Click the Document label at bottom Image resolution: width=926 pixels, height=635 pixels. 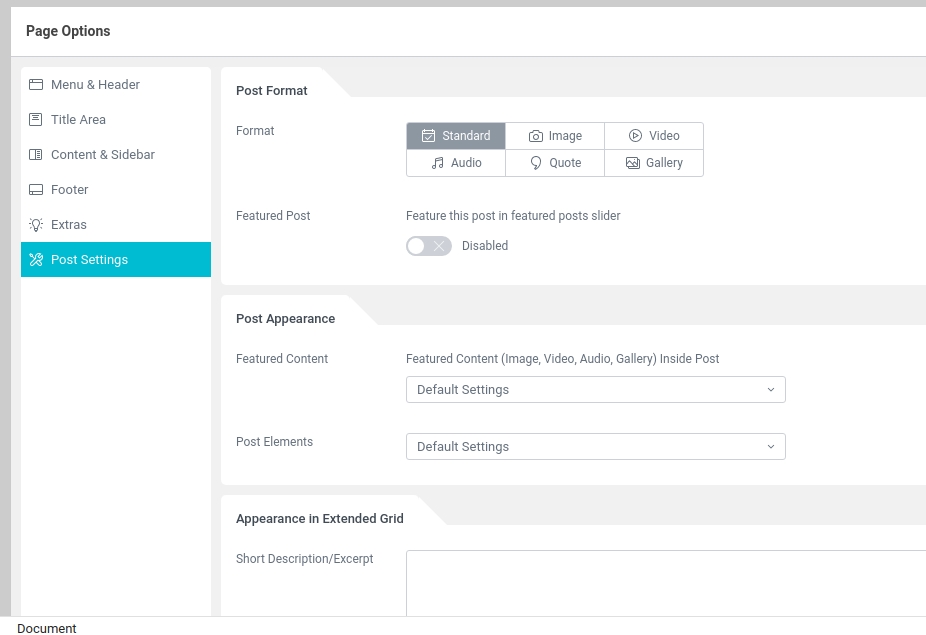(x=47, y=628)
